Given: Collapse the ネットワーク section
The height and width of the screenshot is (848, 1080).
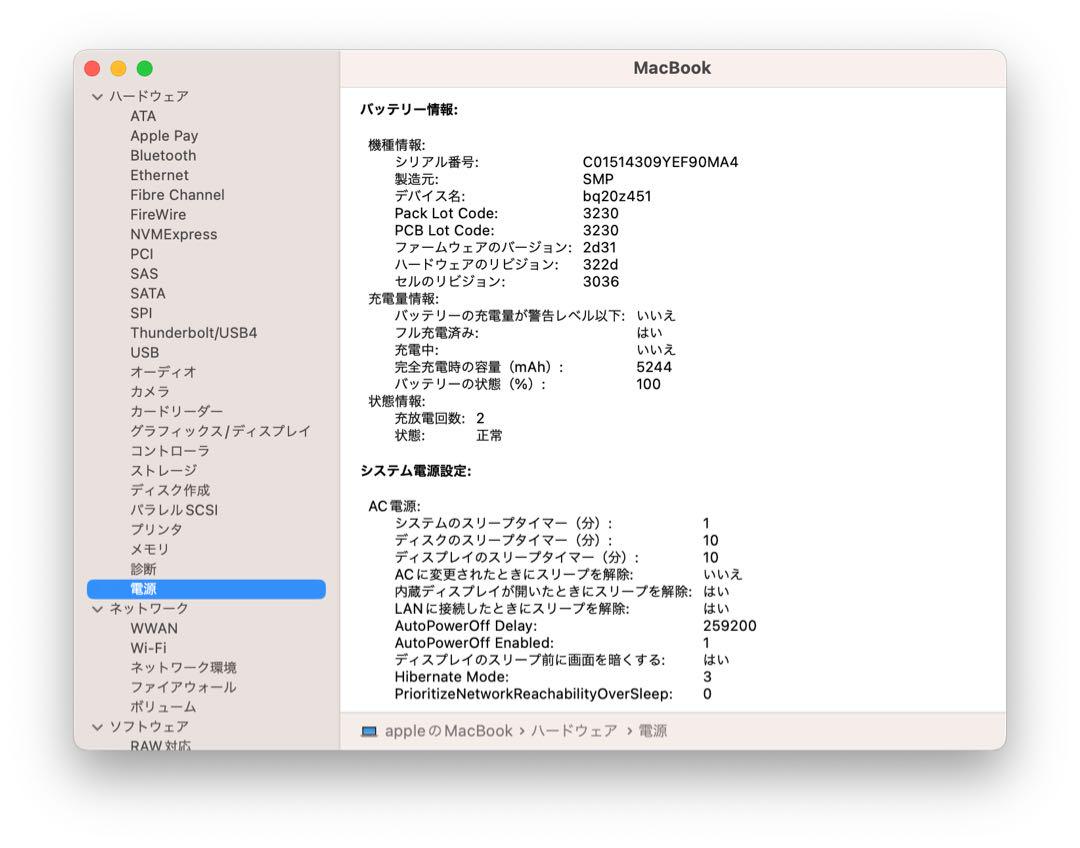Looking at the screenshot, I should (x=97, y=609).
